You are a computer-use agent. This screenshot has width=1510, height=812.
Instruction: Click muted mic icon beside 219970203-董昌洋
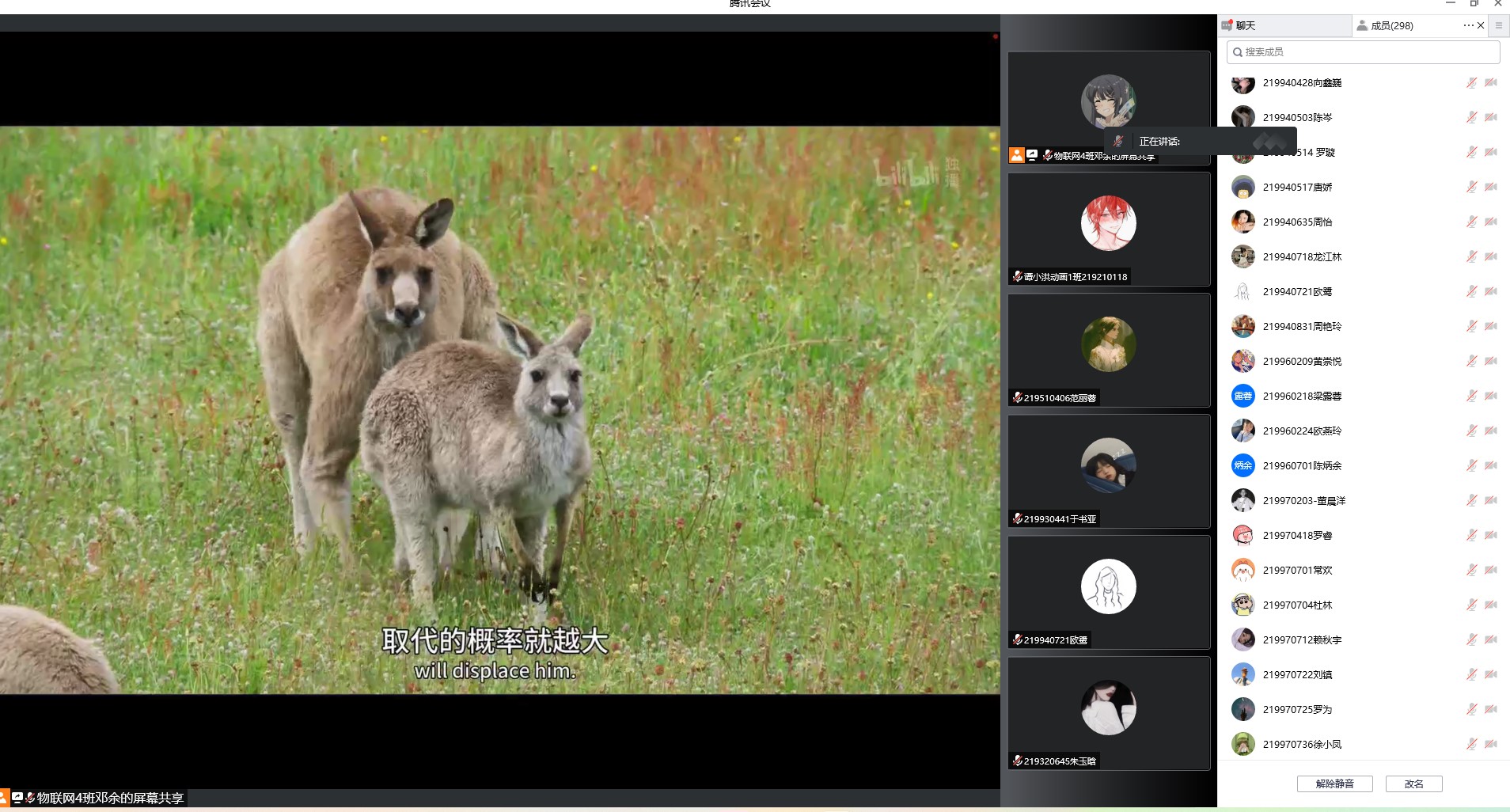point(1471,501)
